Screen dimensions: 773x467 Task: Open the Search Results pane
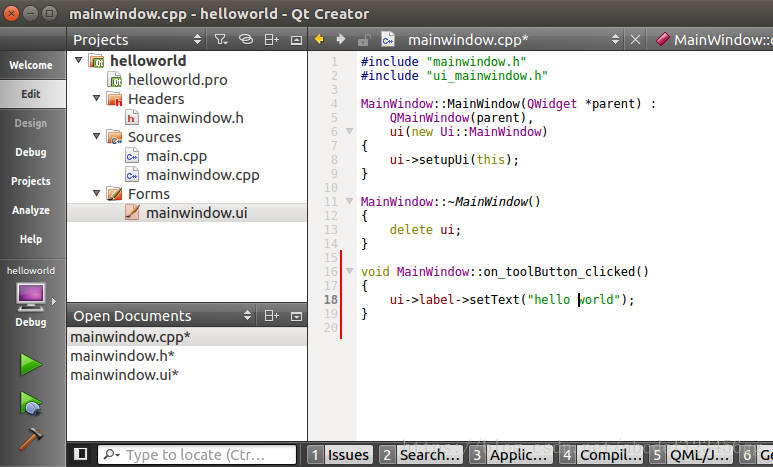[x=422, y=455]
